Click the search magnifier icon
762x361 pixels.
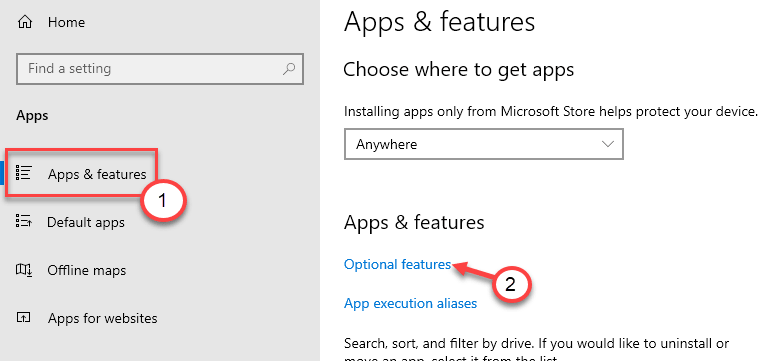click(x=289, y=69)
